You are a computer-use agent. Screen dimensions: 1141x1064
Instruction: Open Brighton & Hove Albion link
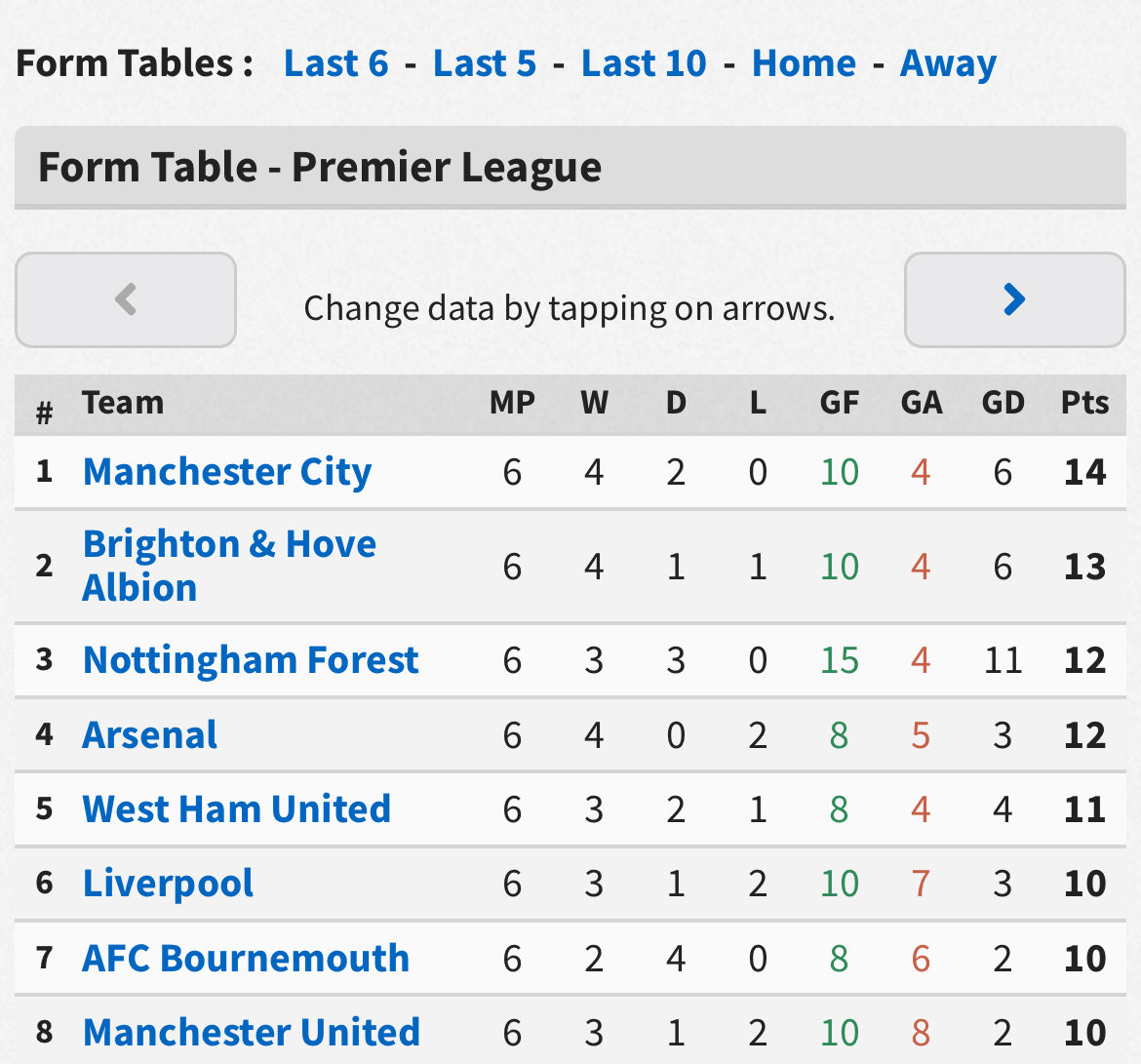pyautogui.click(x=229, y=566)
